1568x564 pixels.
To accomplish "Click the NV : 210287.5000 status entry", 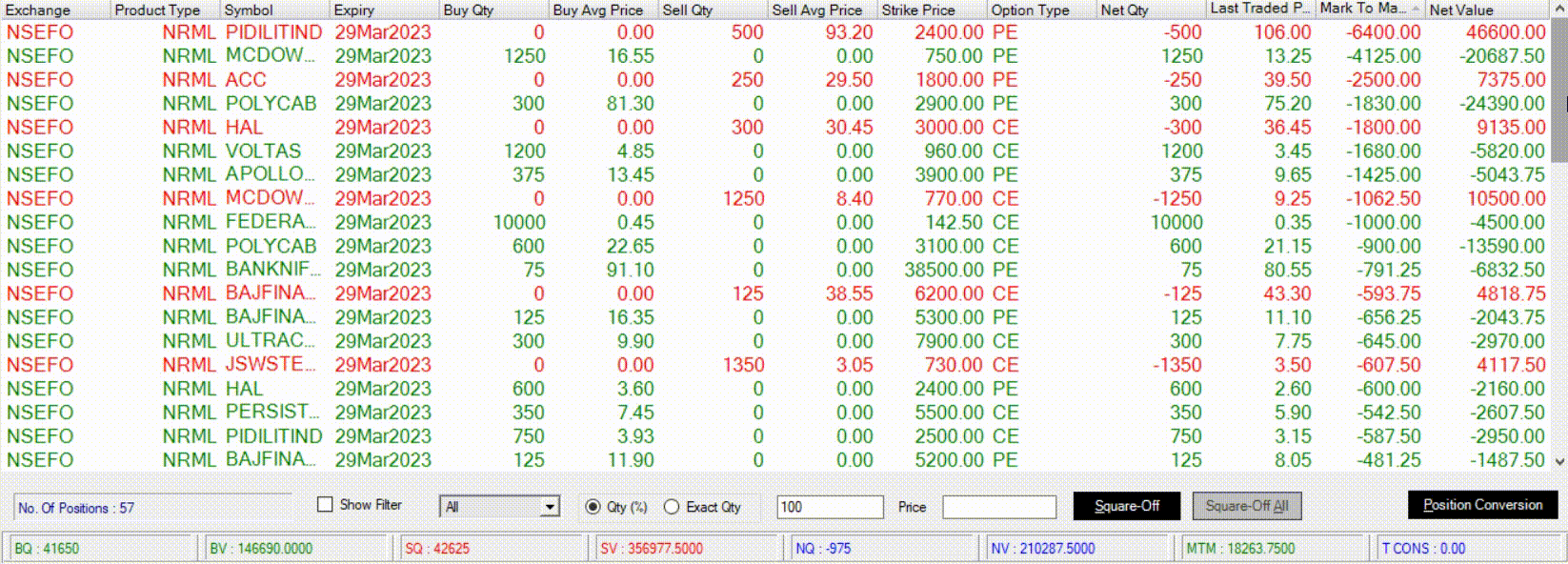I will point(1043,548).
